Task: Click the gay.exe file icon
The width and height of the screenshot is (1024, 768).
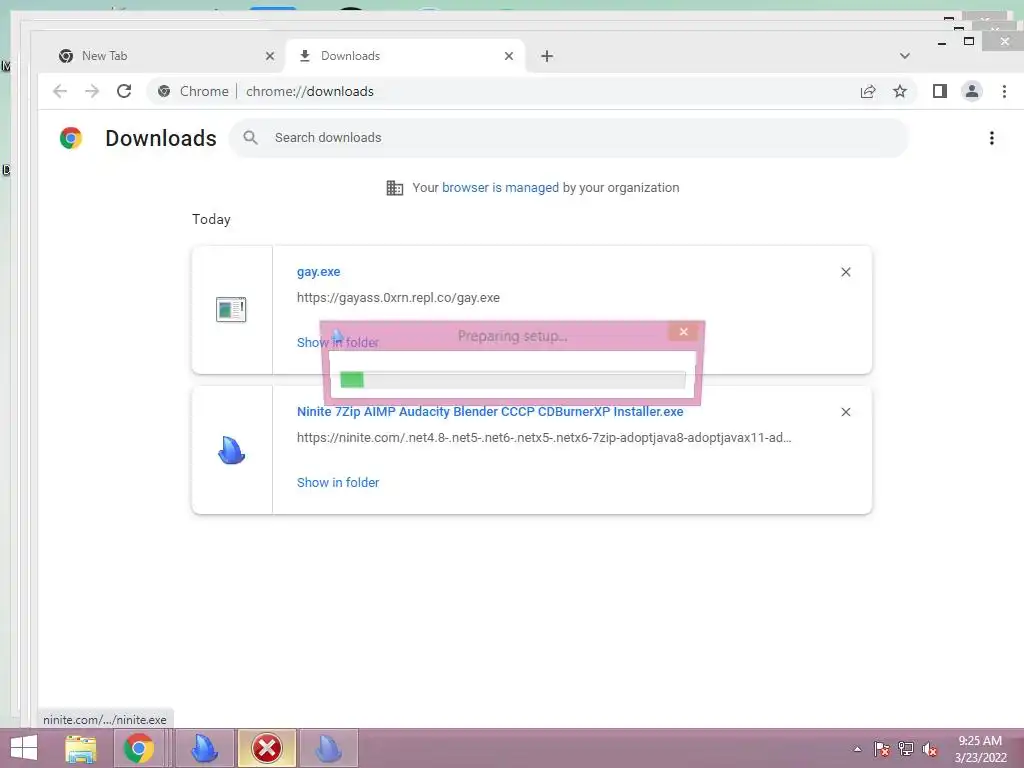Action: point(231,310)
